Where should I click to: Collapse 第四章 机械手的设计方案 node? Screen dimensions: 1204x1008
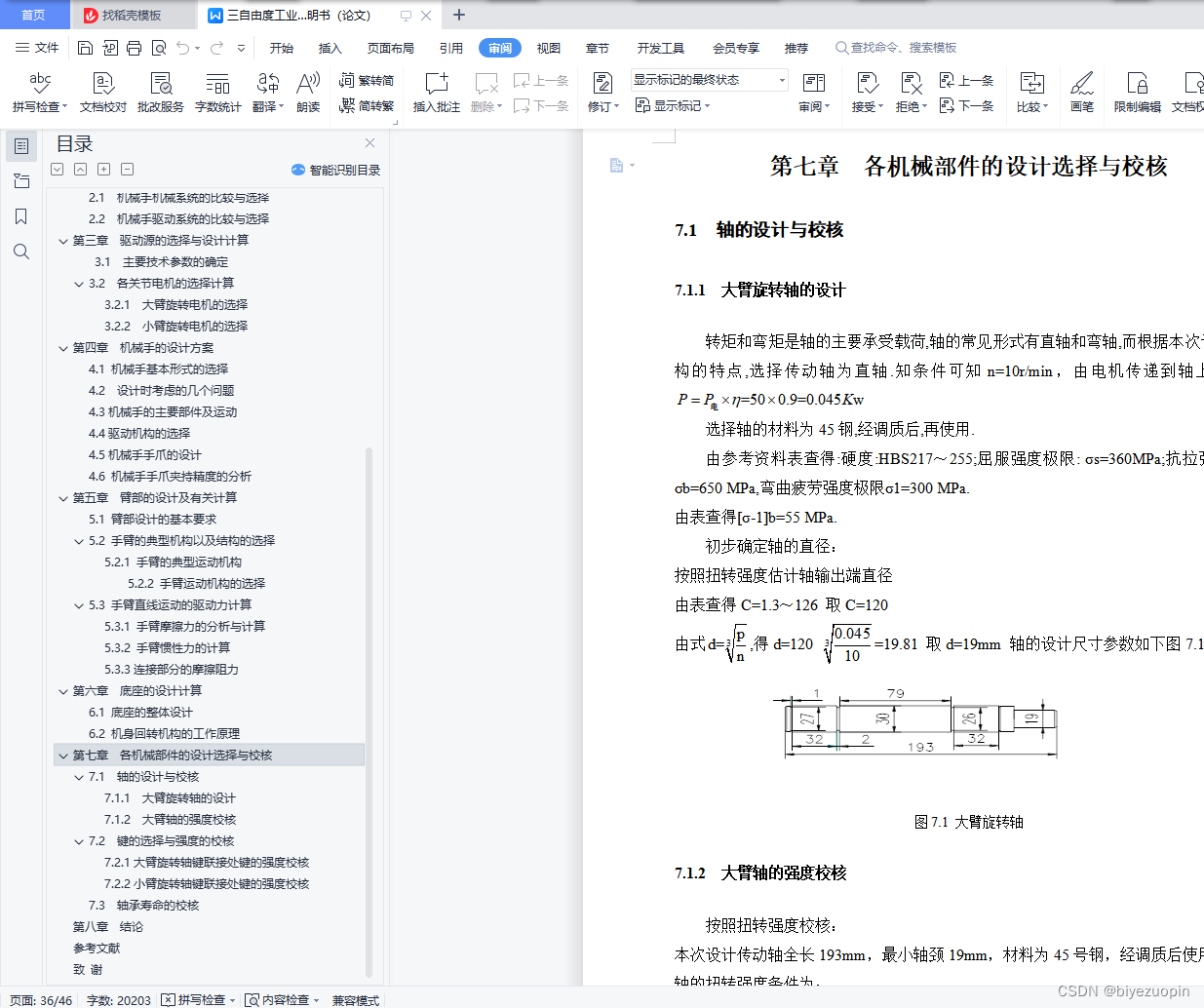pos(63,348)
